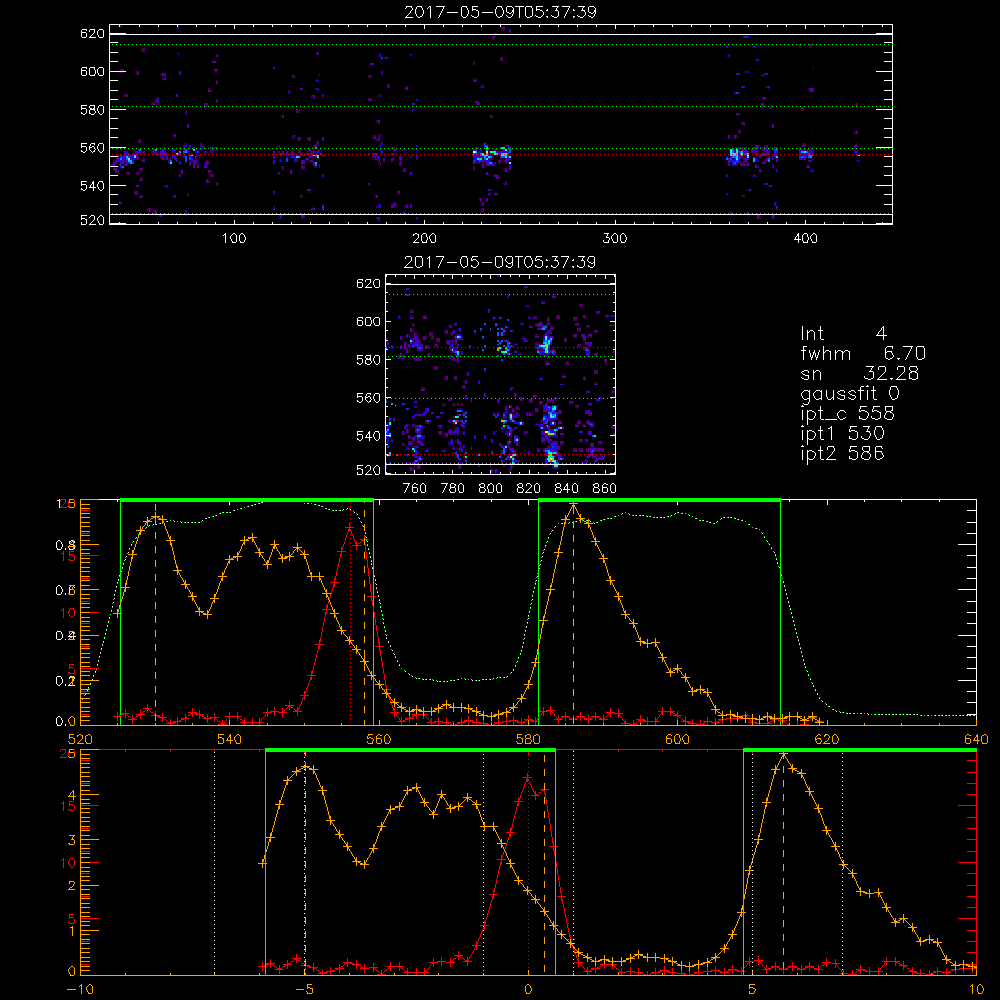This screenshot has height=1000, width=1000.
Task: Click x-axis label -10 of the bottom plot
Action: 80,990
